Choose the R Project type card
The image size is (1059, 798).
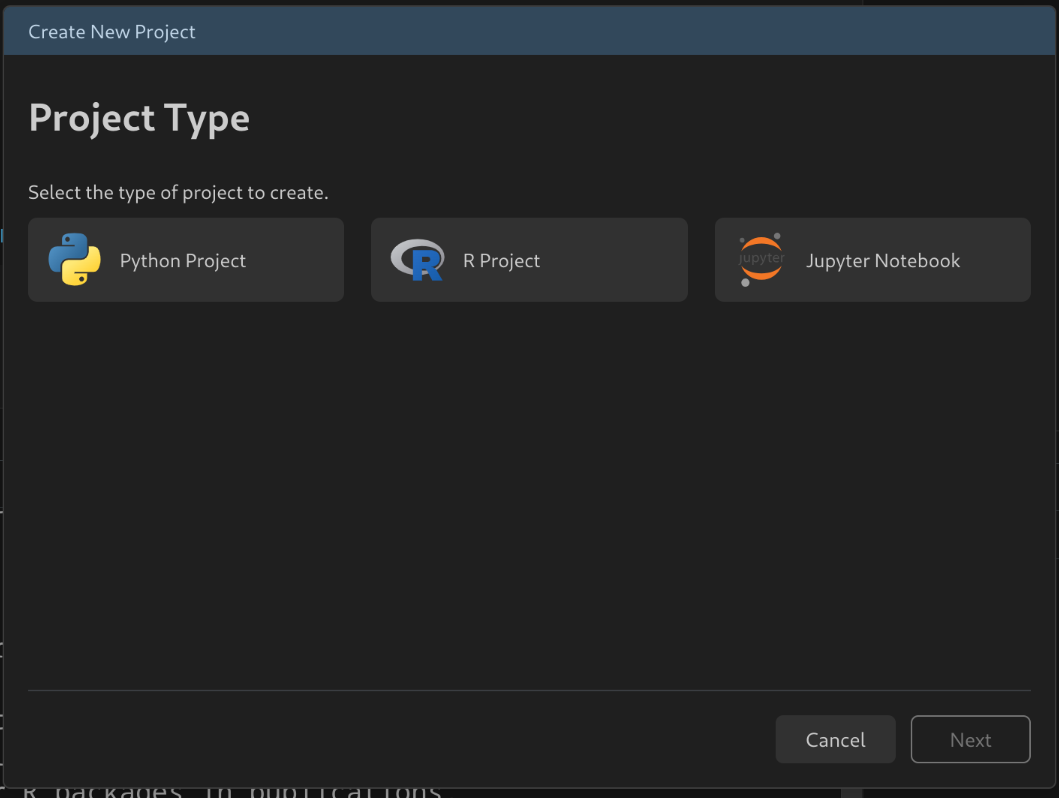tap(529, 260)
